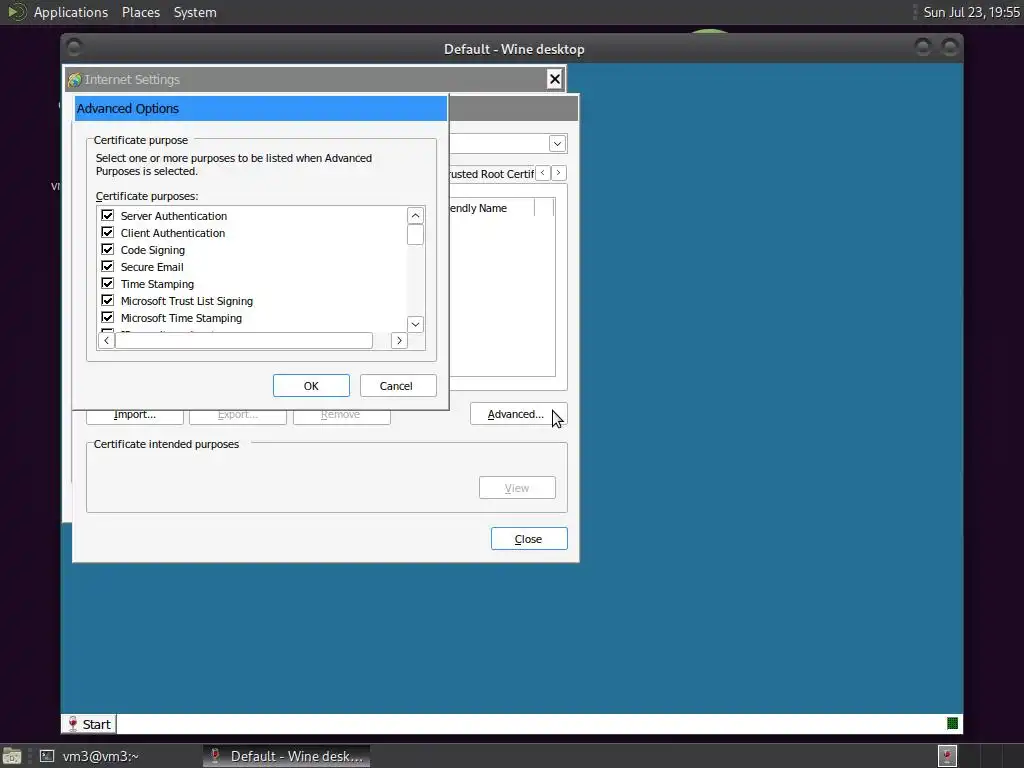This screenshot has height=768, width=1024.
Task: Click the show desktop icon in bottom panel
Action: [x=11, y=756]
